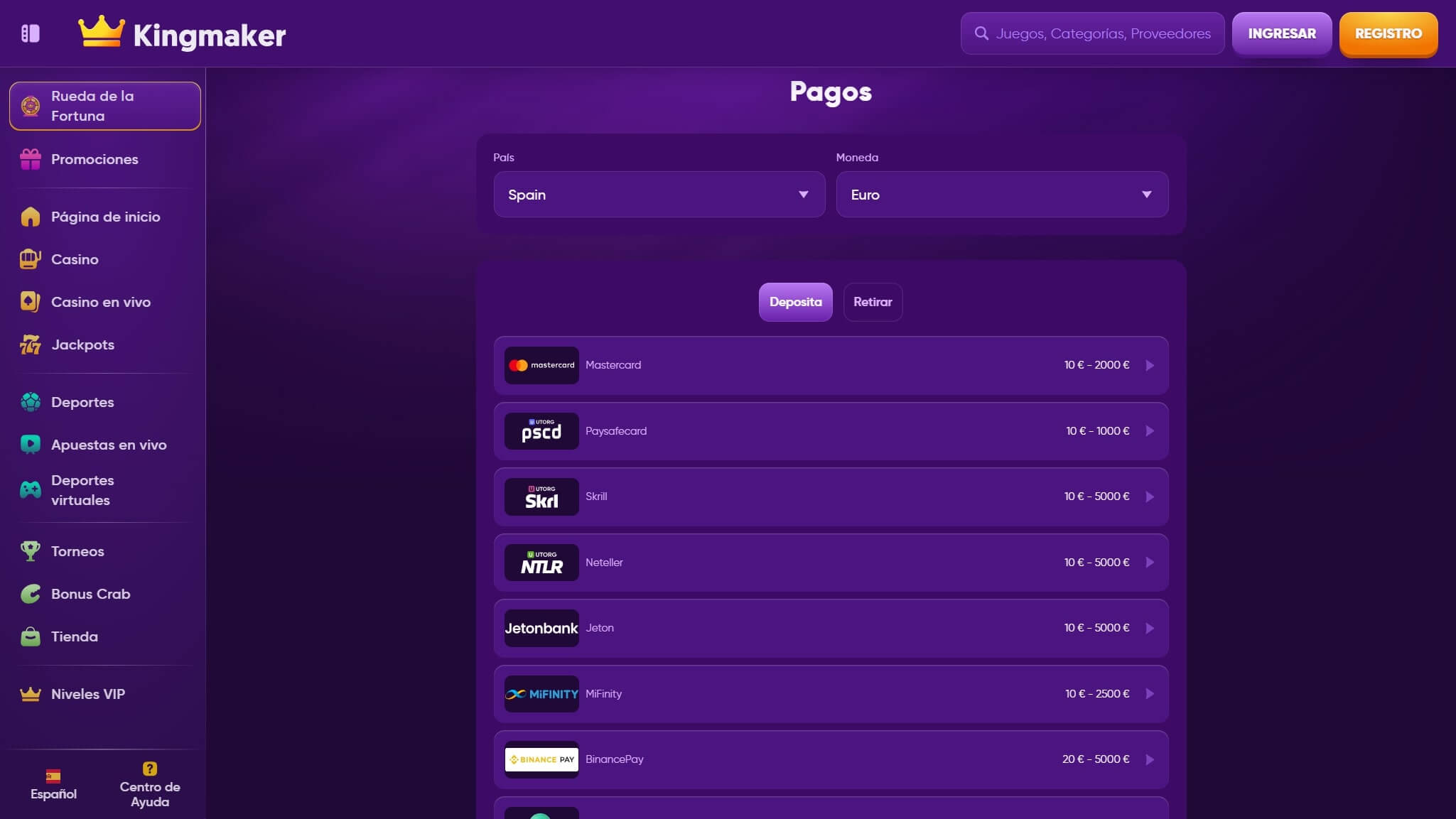Click the MiFinity 10 € - 2500 € limit
The width and height of the screenshot is (1456, 819).
pos(1097,694)
